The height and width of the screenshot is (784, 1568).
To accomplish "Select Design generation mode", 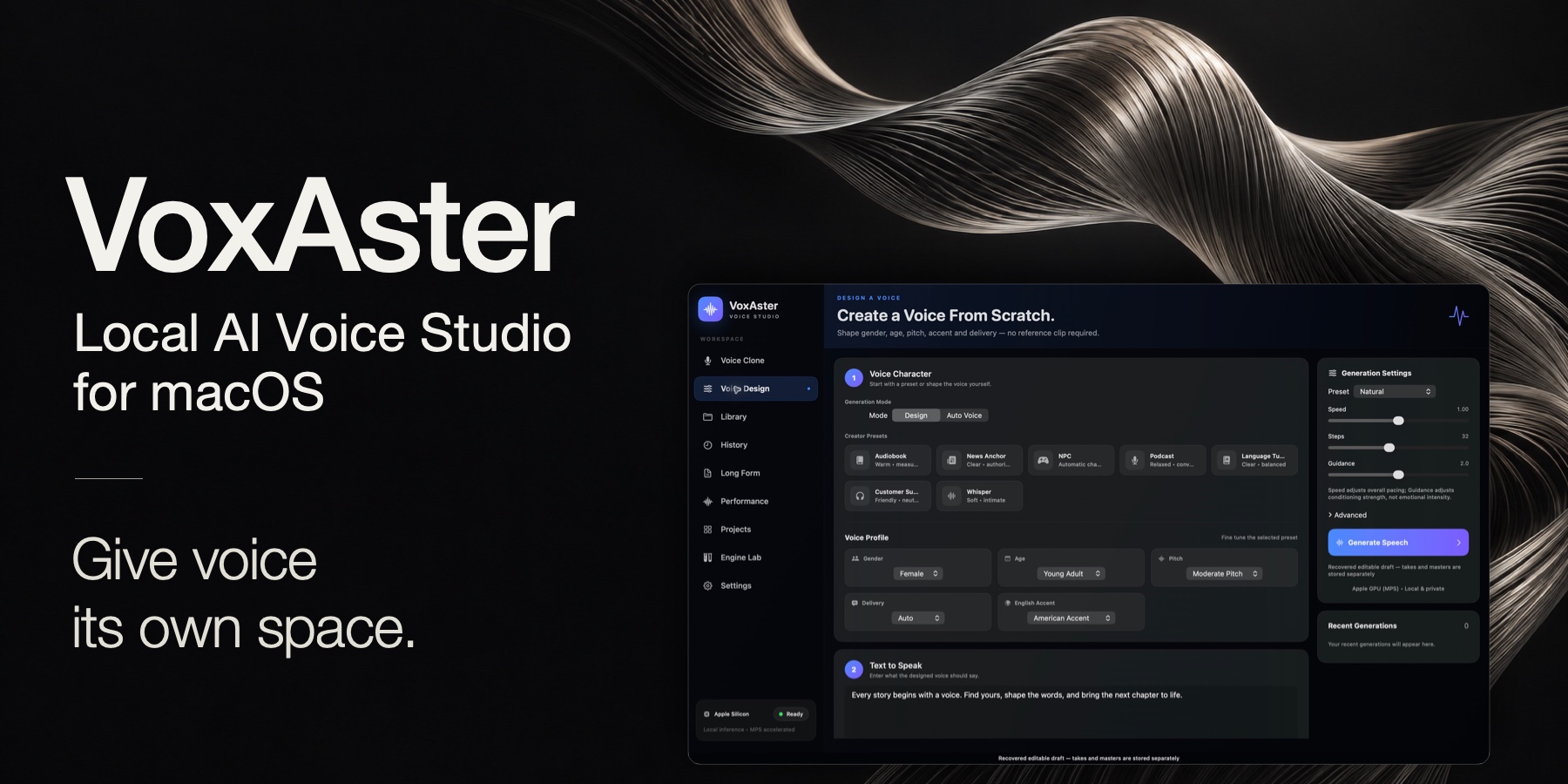I will coord(916,416).
